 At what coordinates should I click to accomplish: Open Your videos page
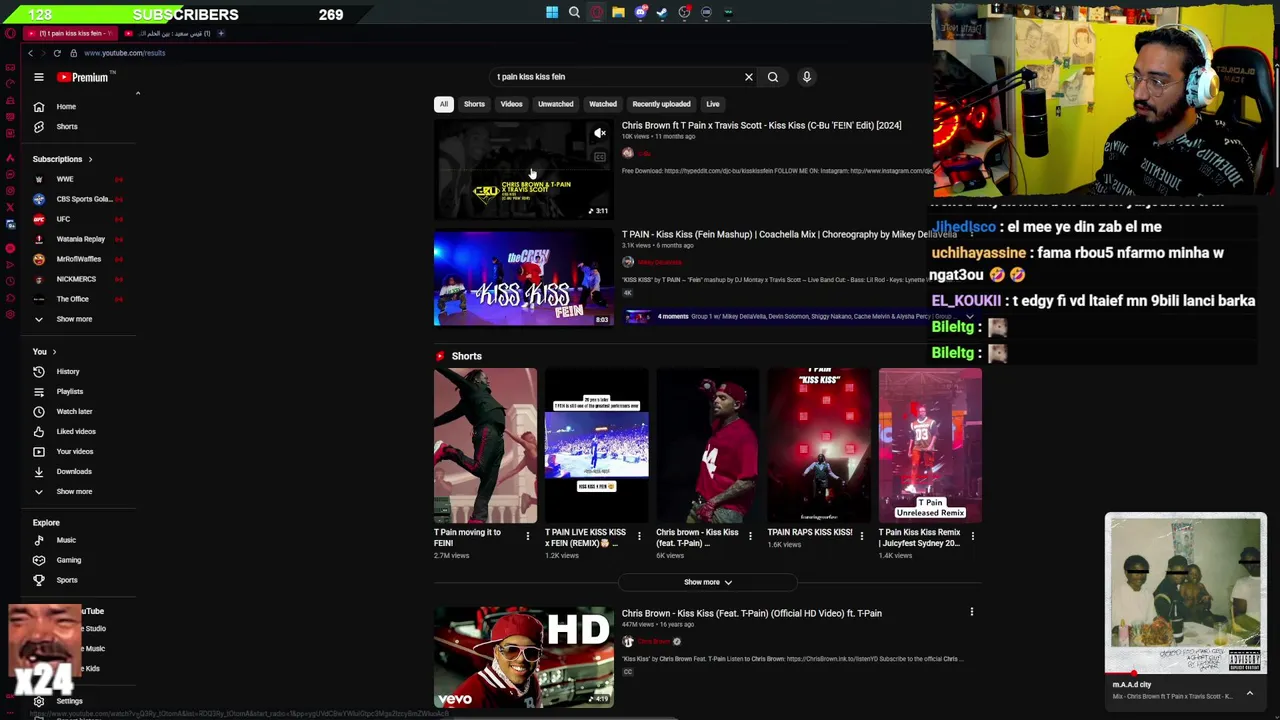75,452
